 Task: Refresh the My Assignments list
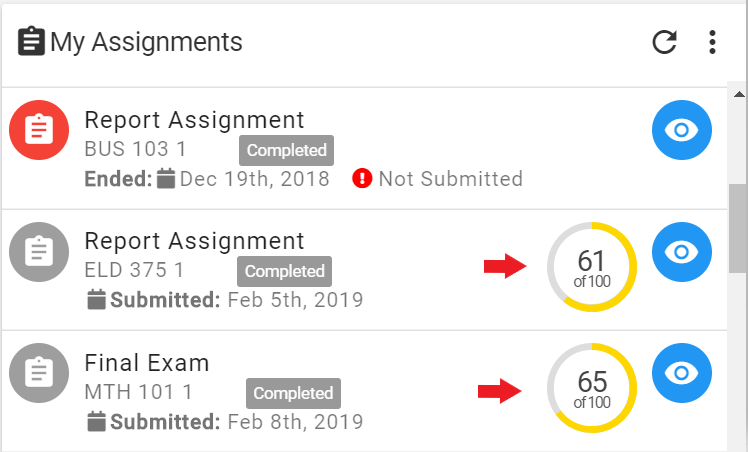(665, 42)
